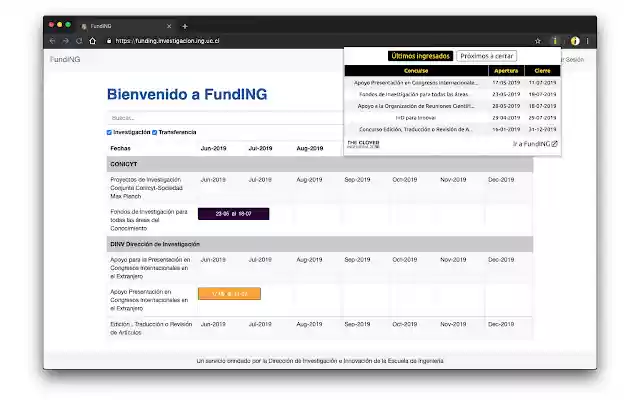The image size is (640, 400).
Task: Click Jul-2019 in the Fechas row
Action: 260,148
